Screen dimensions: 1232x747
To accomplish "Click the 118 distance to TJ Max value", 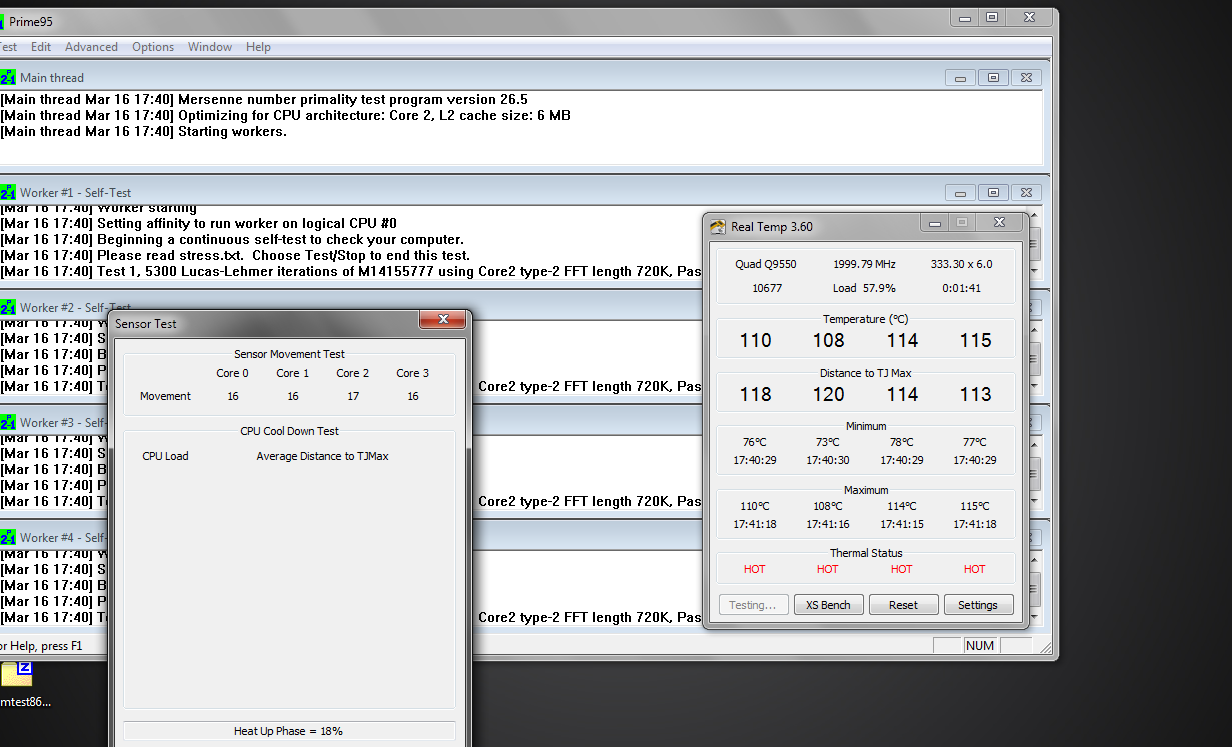I will point(755,394).
